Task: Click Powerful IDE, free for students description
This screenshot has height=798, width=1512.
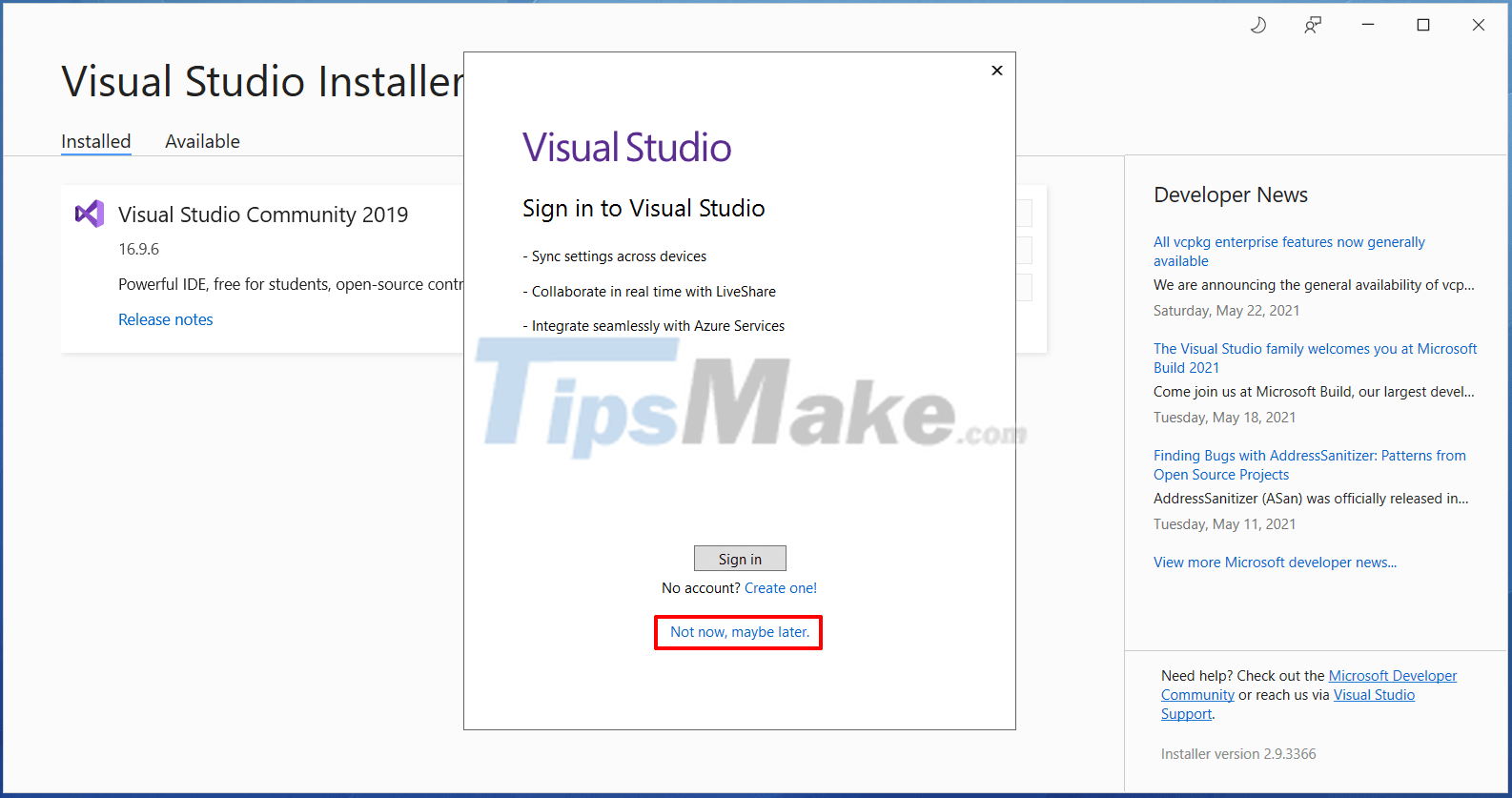Action: [x=291, y=284]
